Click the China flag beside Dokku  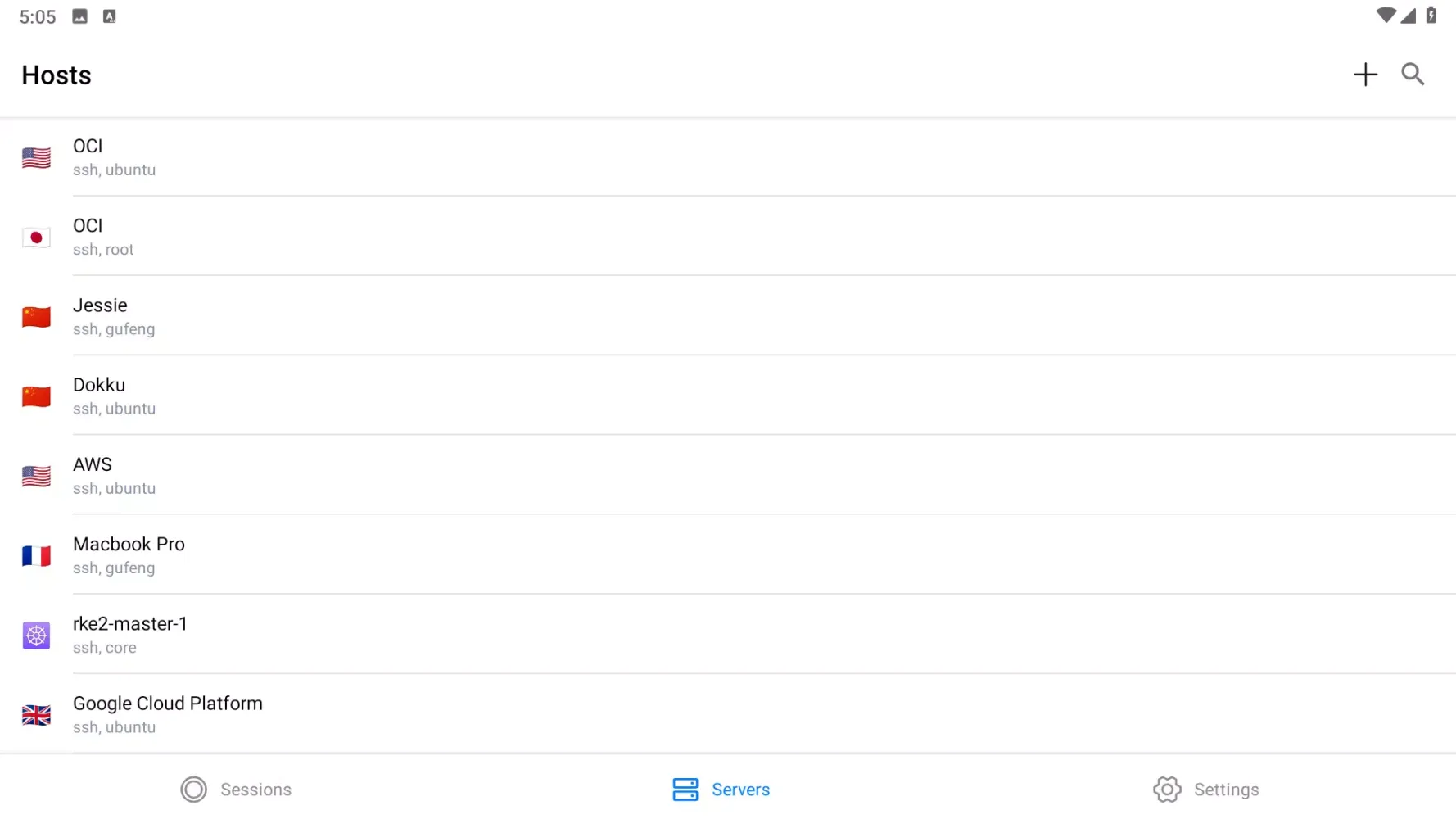(x=36, y=396)
